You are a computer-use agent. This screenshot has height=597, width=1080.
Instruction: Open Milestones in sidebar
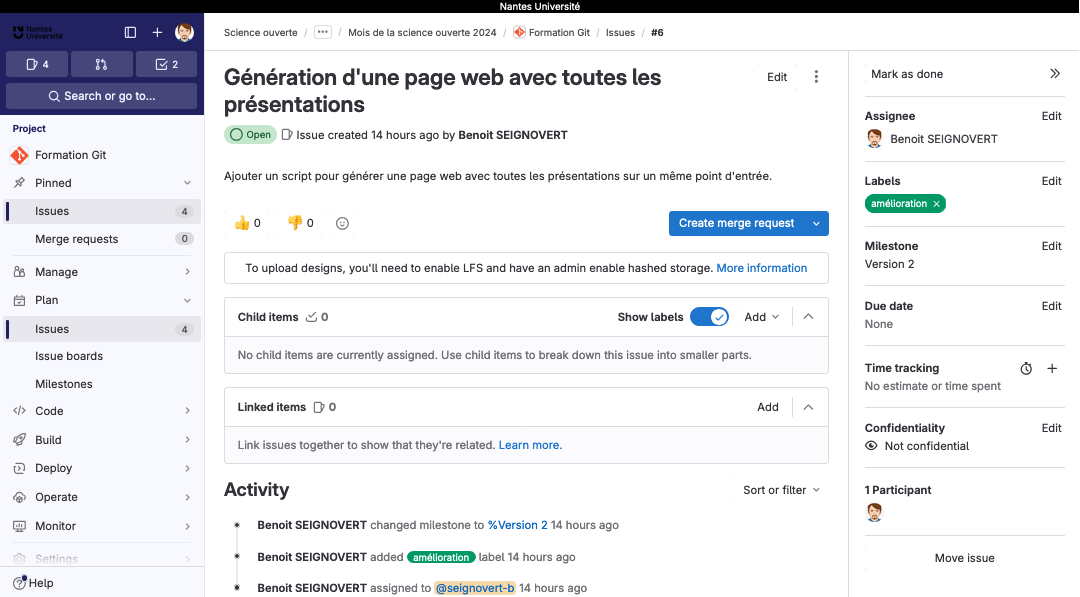coord(103,384)
